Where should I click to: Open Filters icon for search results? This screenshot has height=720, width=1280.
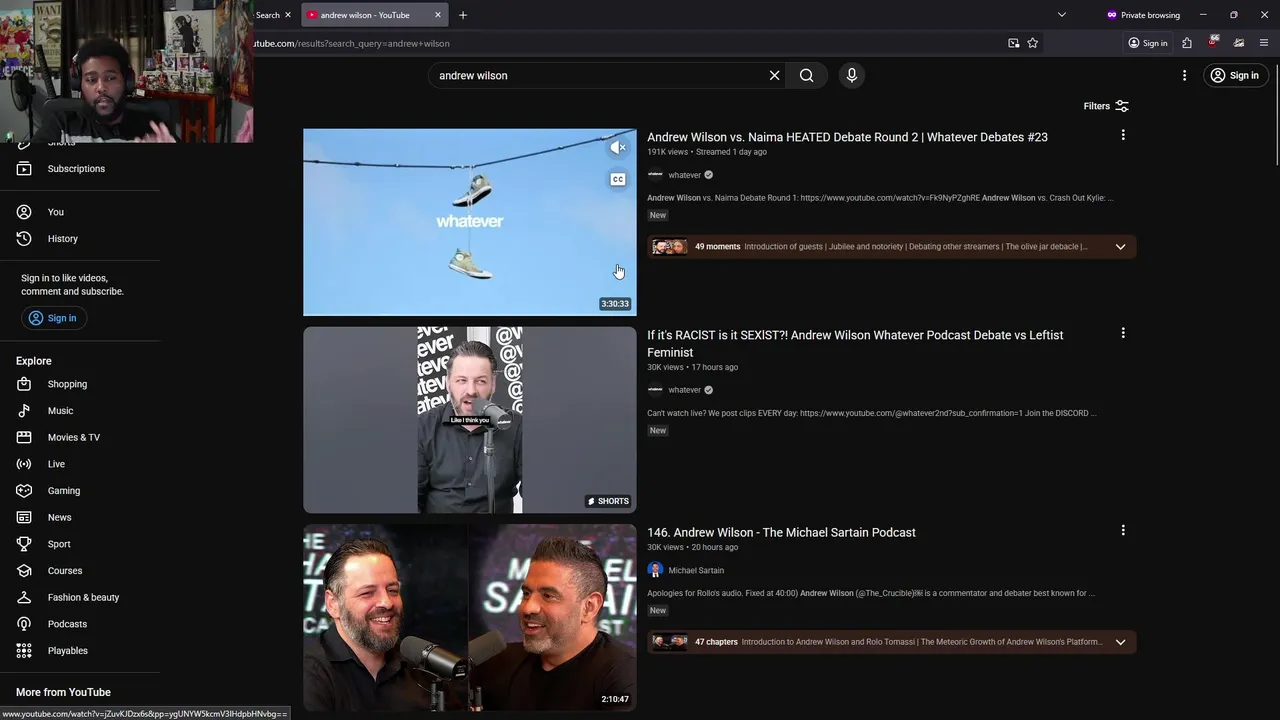(1122, 106)
